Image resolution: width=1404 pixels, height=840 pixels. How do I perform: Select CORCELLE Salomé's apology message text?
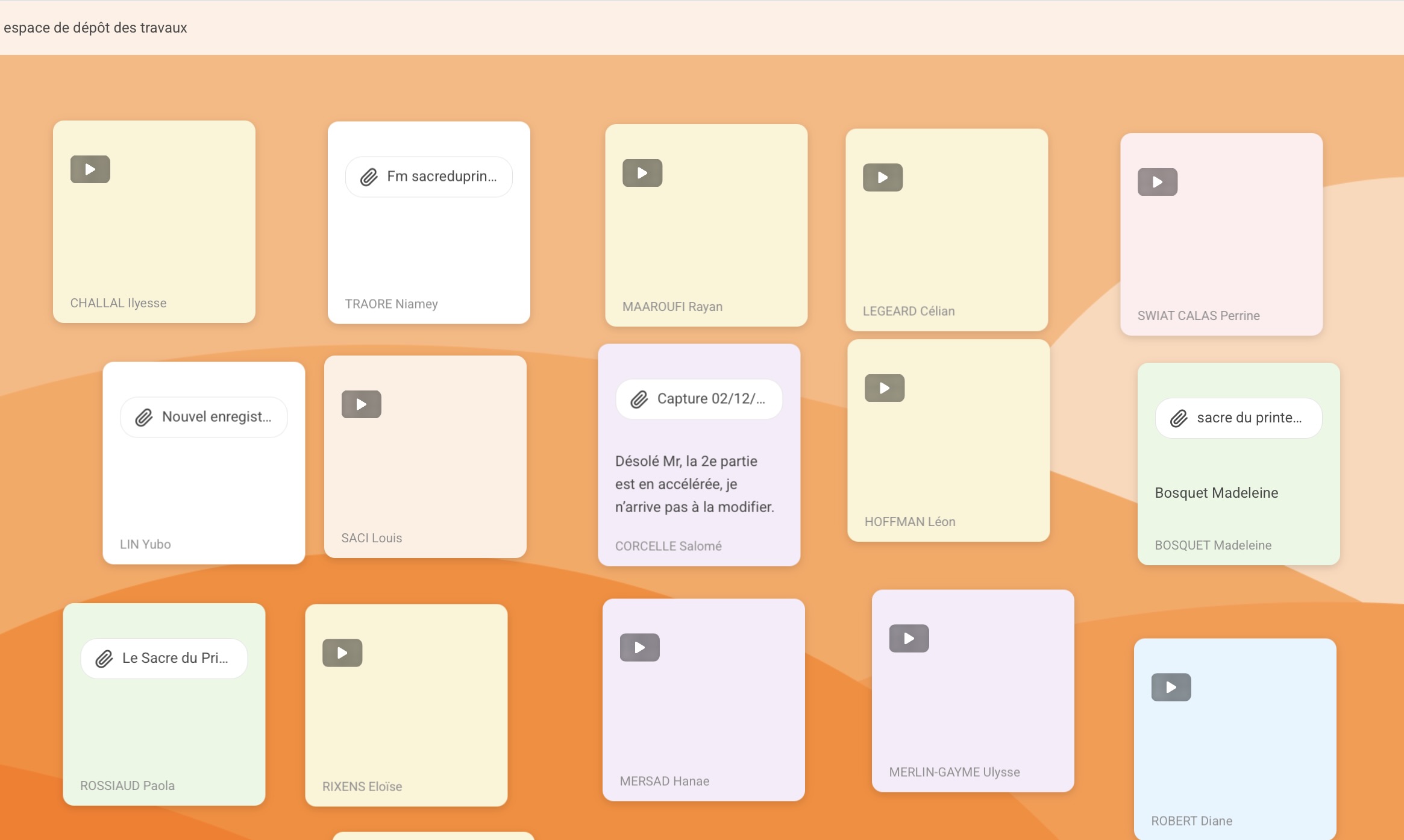click(x=694, y=484)
